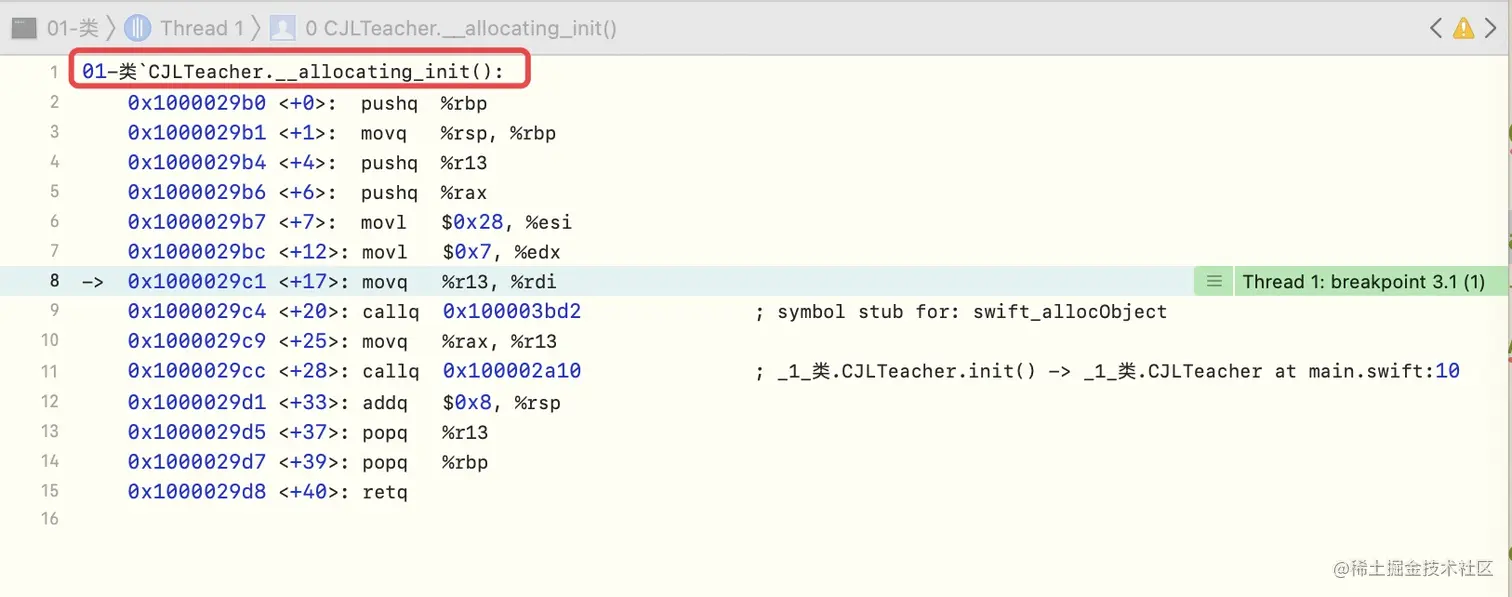Image resolution: width=1512 pixels, height=597 pixels.
Task: Click the 01-类 project icon in jump bar
Action: pos(24,28)
